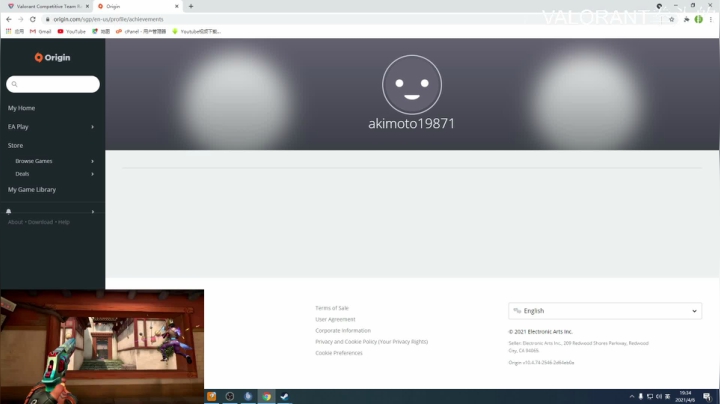Open the maps bookmark
The width and height of the screenshot is (720, 404).
[x=101, y=31]
